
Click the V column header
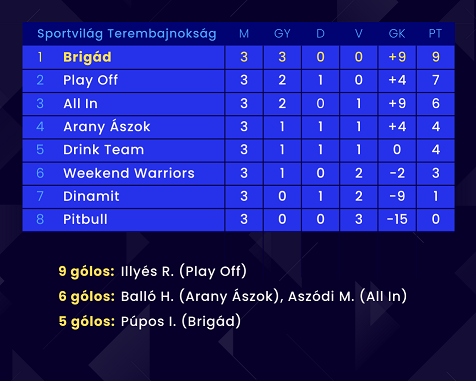coord(359,34)
